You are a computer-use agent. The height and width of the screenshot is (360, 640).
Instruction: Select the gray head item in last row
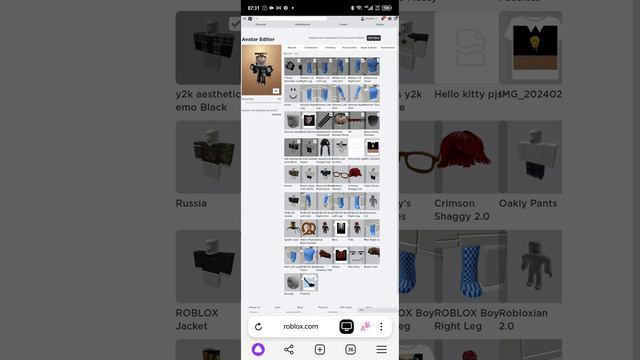pyautogui.click(x=292, y=282)
